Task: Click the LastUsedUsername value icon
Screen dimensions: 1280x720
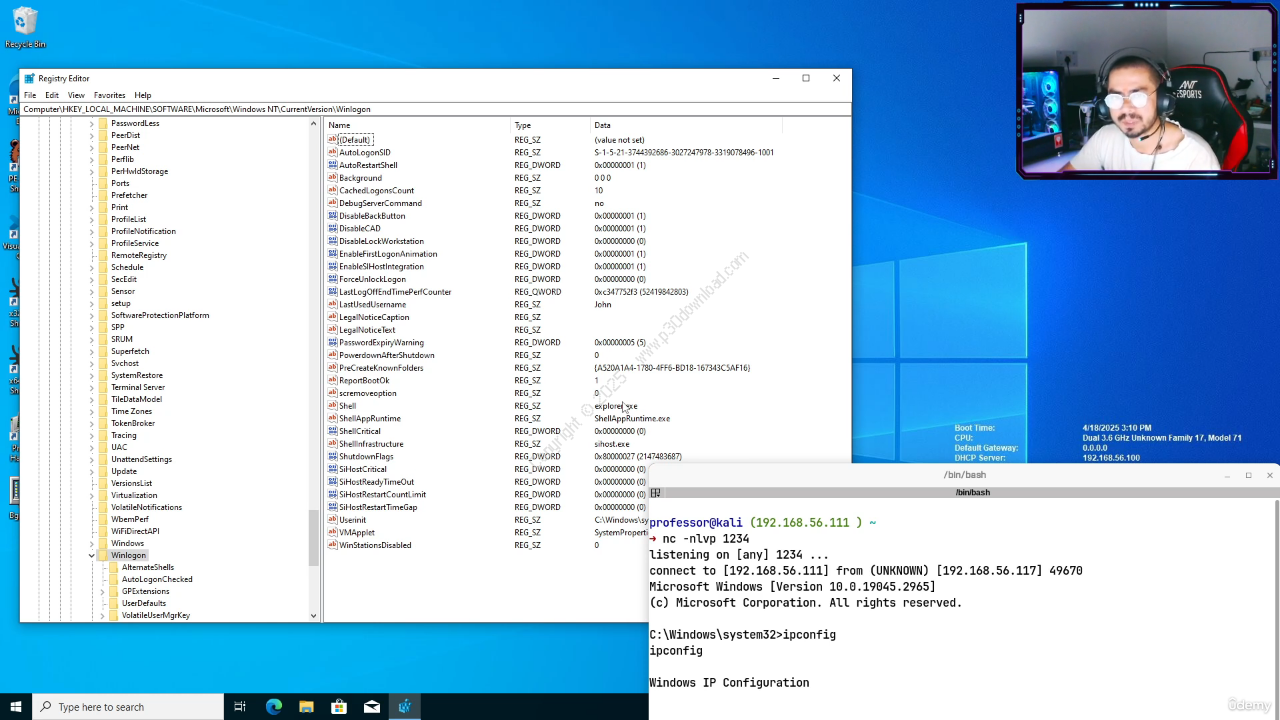Action: (333, 304)
